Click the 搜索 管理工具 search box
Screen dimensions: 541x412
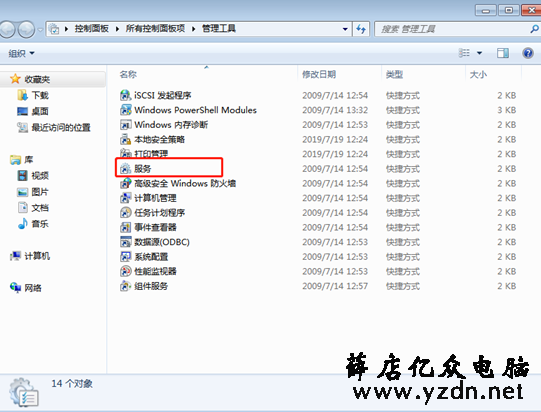coord(452,29)
